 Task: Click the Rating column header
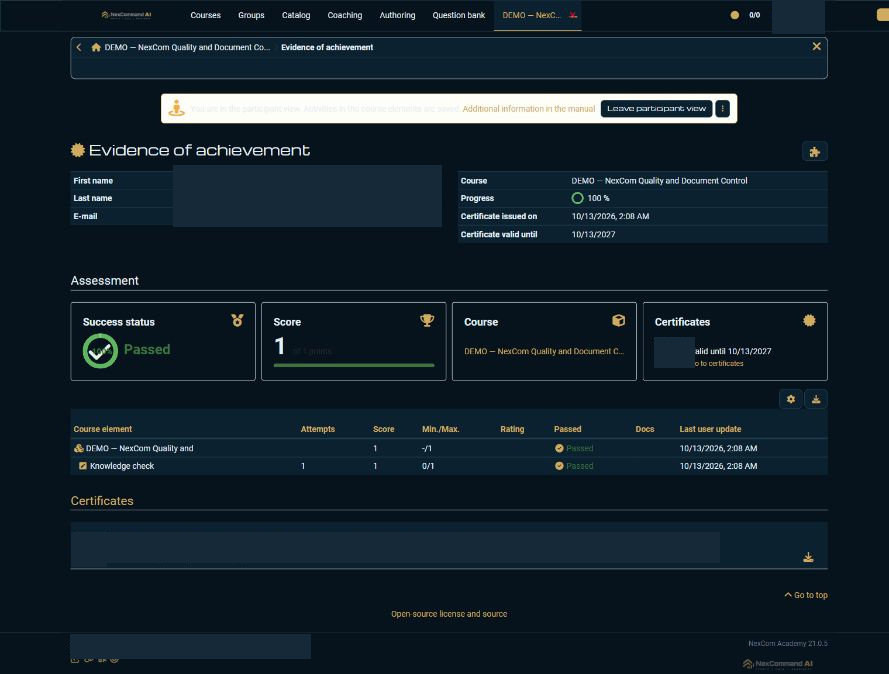512,429
